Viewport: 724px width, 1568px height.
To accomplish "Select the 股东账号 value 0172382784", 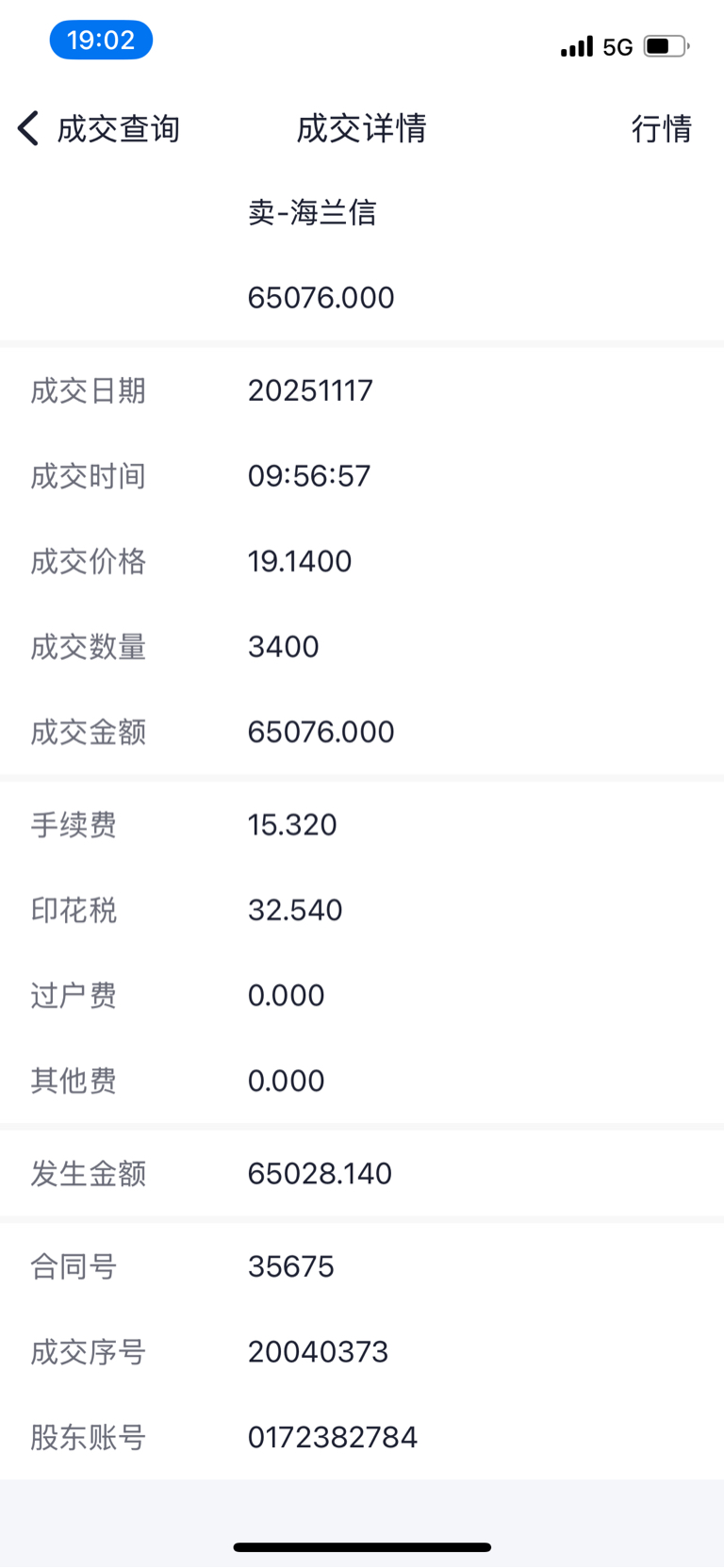I will pos(332,1437).
